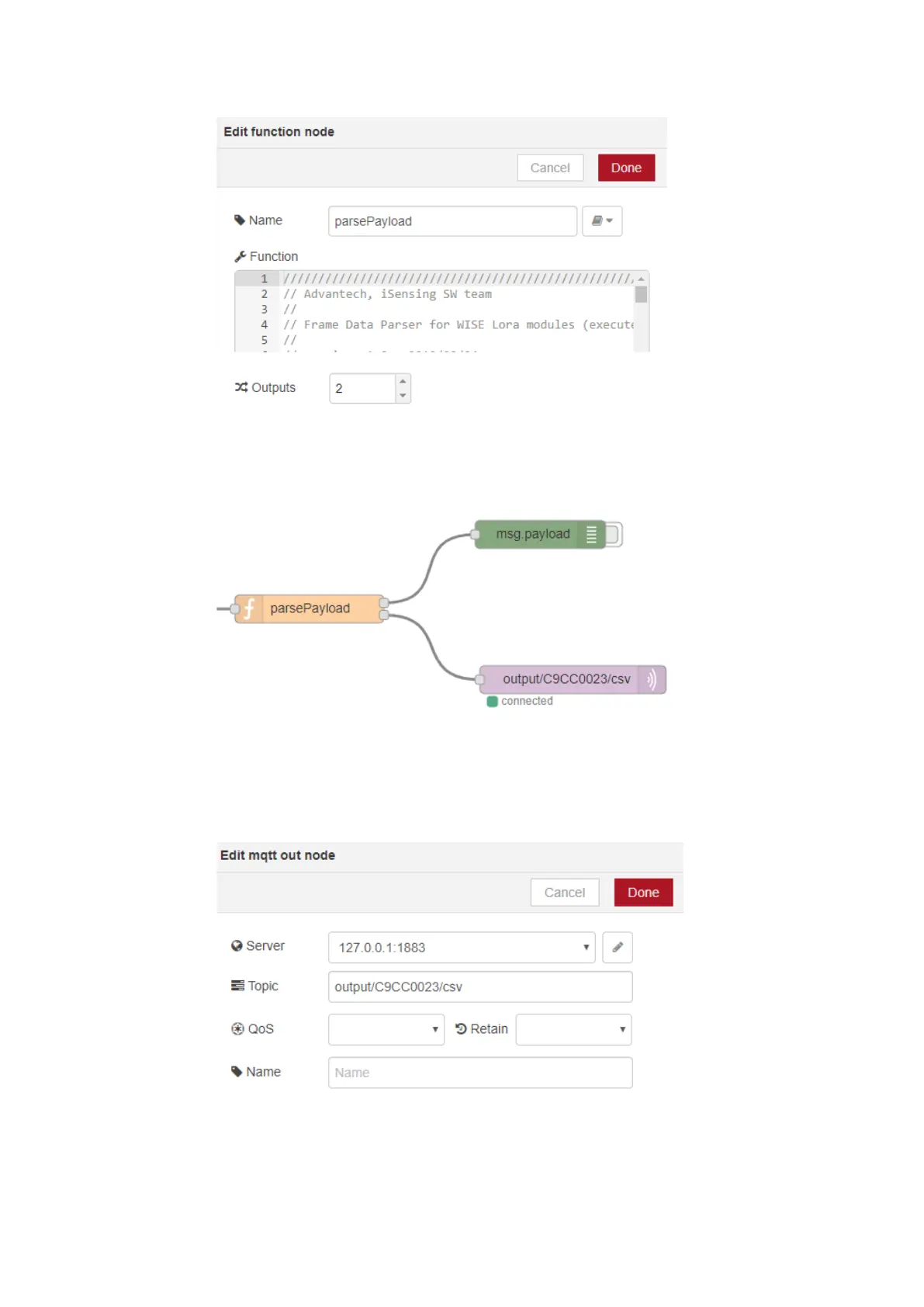This screenshot has height=1307, width=924.
Task: Expand the QoS dropdown
Action: [386, 1029]
